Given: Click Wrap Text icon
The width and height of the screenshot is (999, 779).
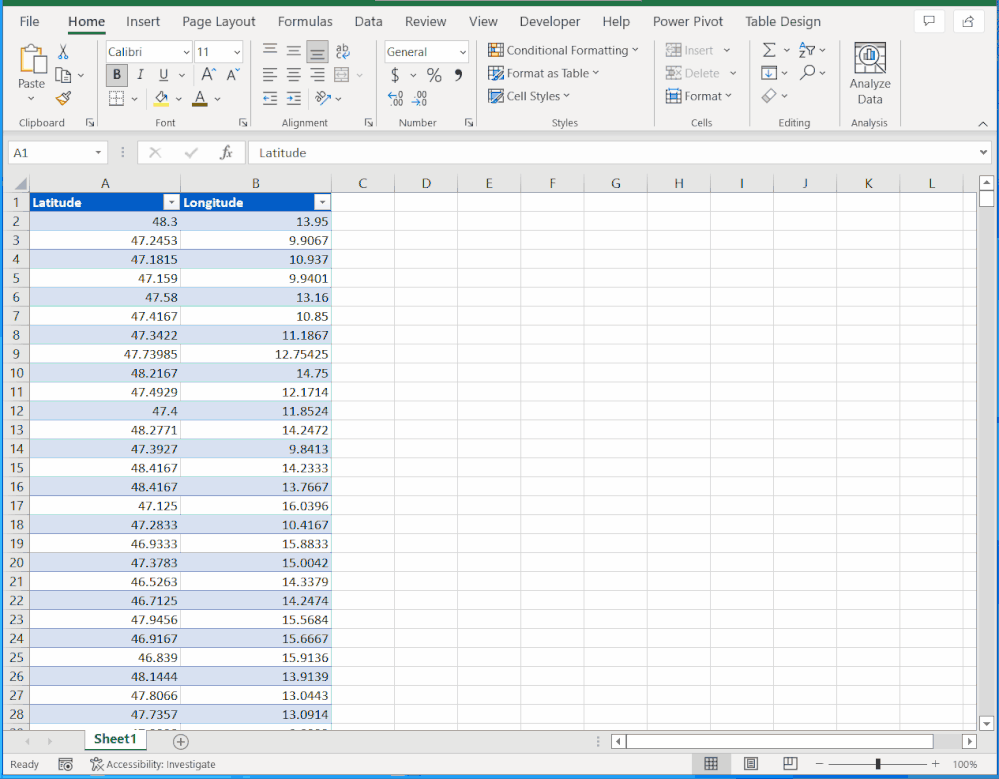Looking at the screenshot, I should point(343,51).
